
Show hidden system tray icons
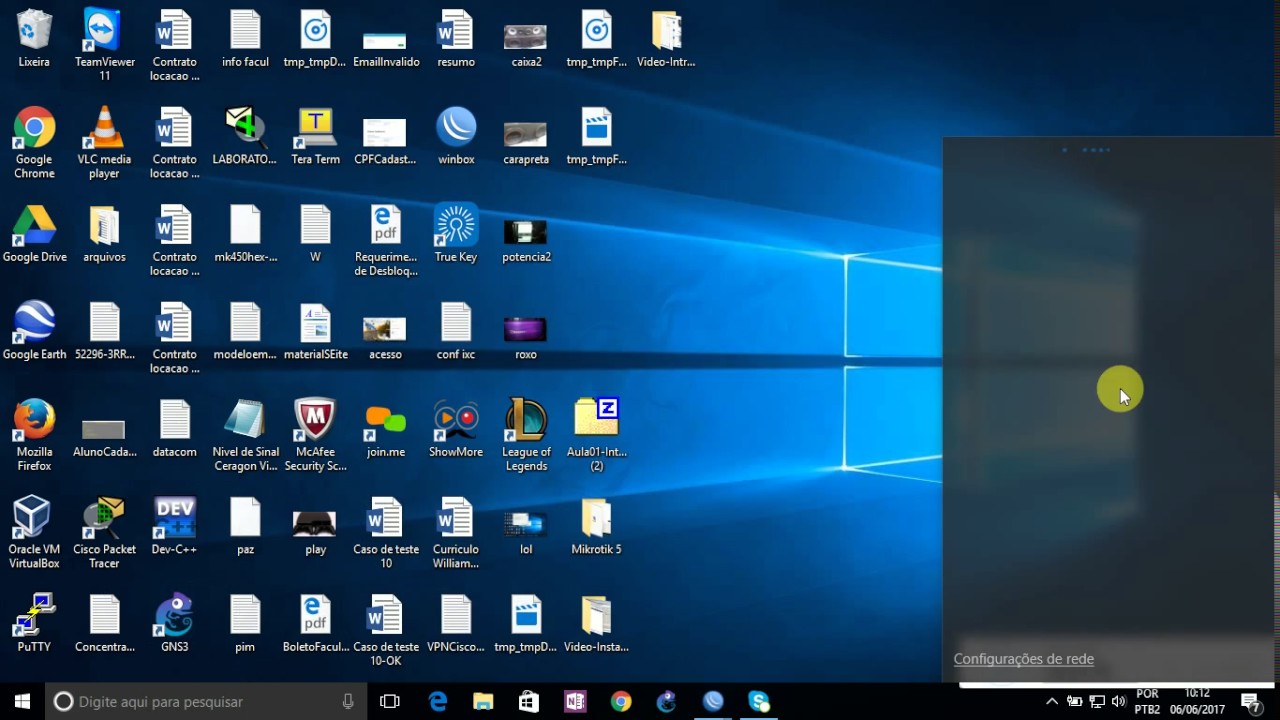click(x=1052, y=702)
